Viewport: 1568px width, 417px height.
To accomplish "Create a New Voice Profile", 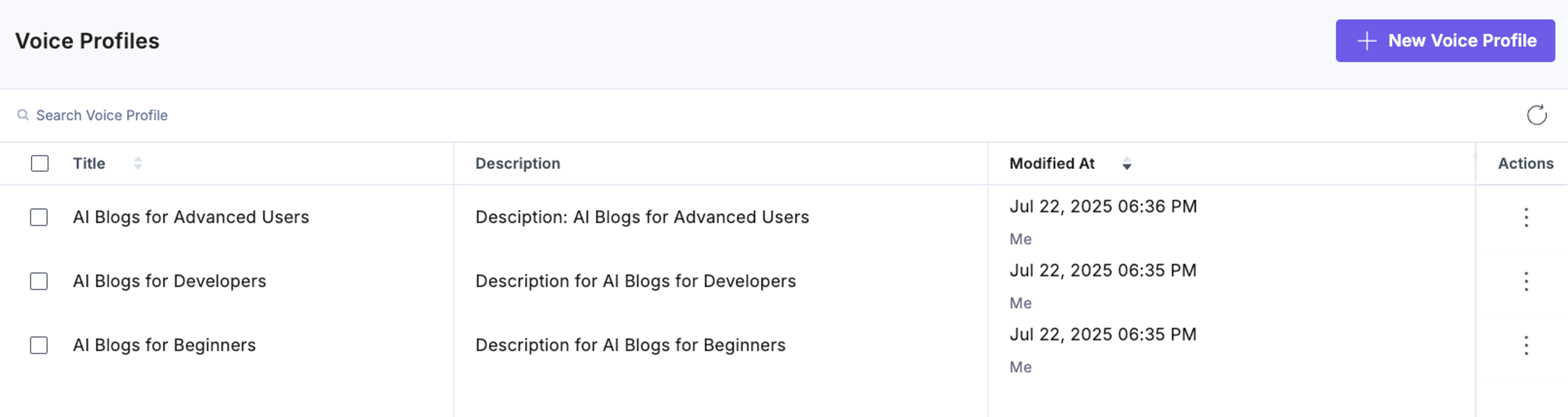I will point(1445,41).
